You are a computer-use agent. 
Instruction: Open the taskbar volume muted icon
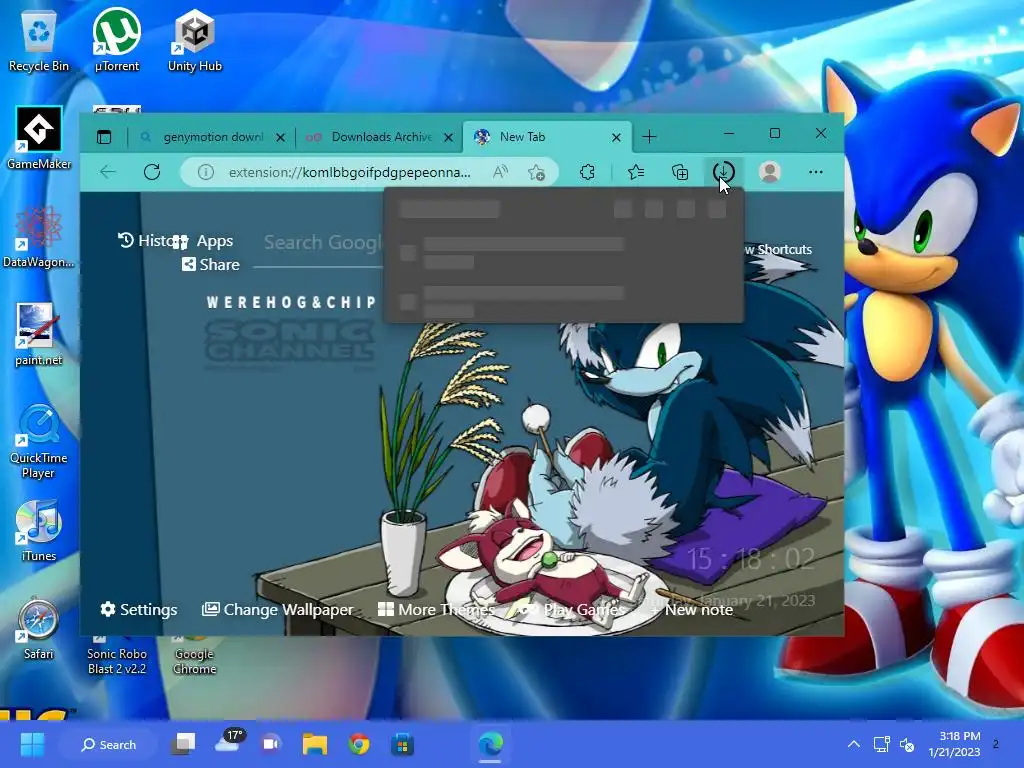pyautogui.click(x=907, y=744)
